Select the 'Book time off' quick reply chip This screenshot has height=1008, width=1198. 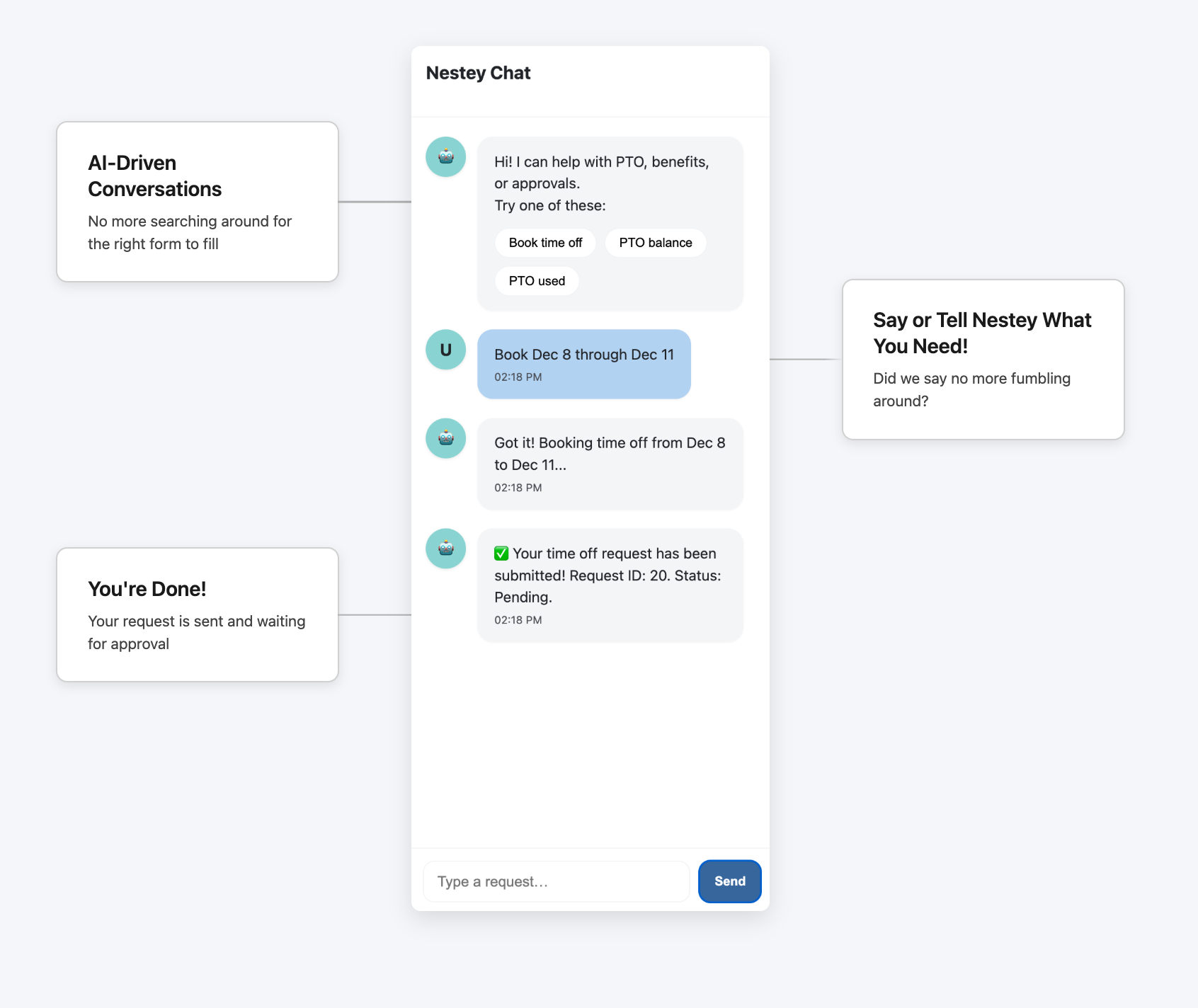click(x=544, y=242)
